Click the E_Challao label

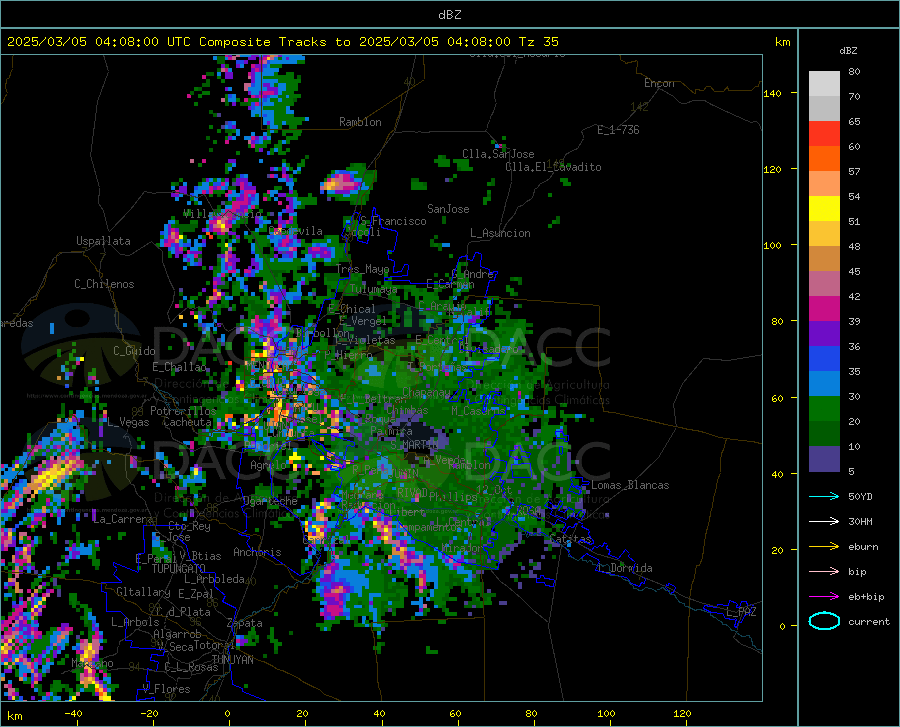[179, 367]
